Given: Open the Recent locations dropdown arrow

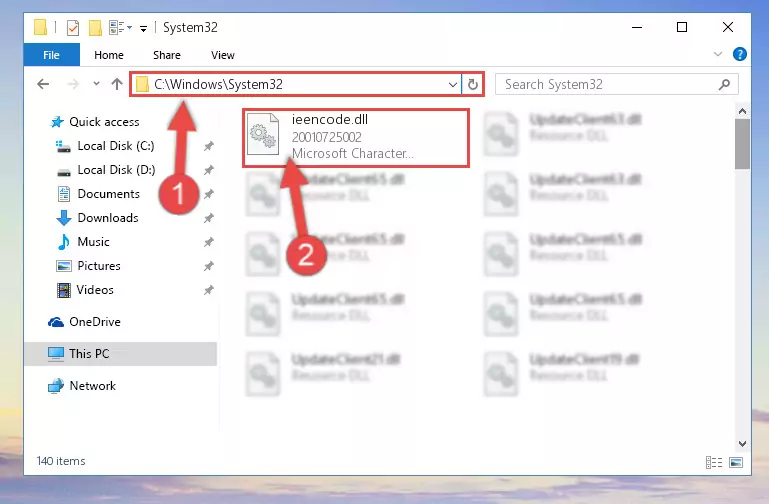Looking at the screenshot, I should [x=96, y=84].
